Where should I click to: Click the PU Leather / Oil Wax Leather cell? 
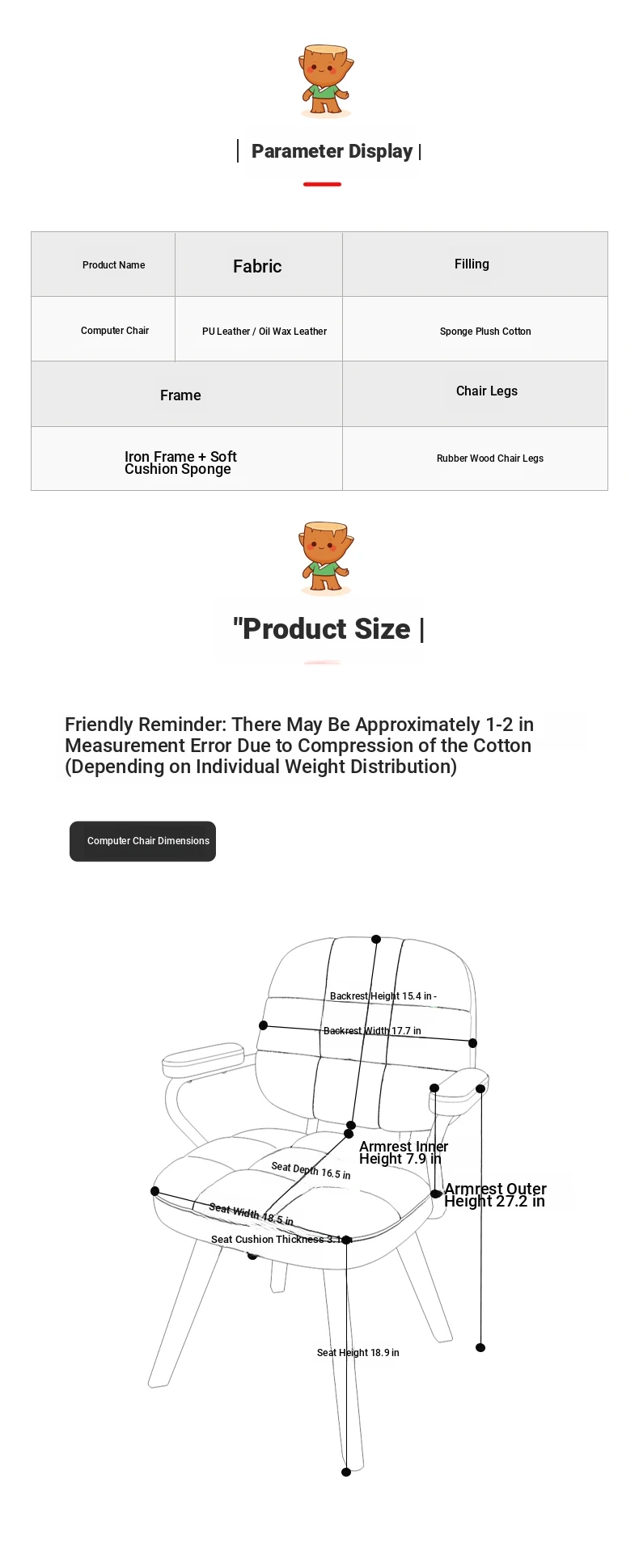[x=259, y=329]
